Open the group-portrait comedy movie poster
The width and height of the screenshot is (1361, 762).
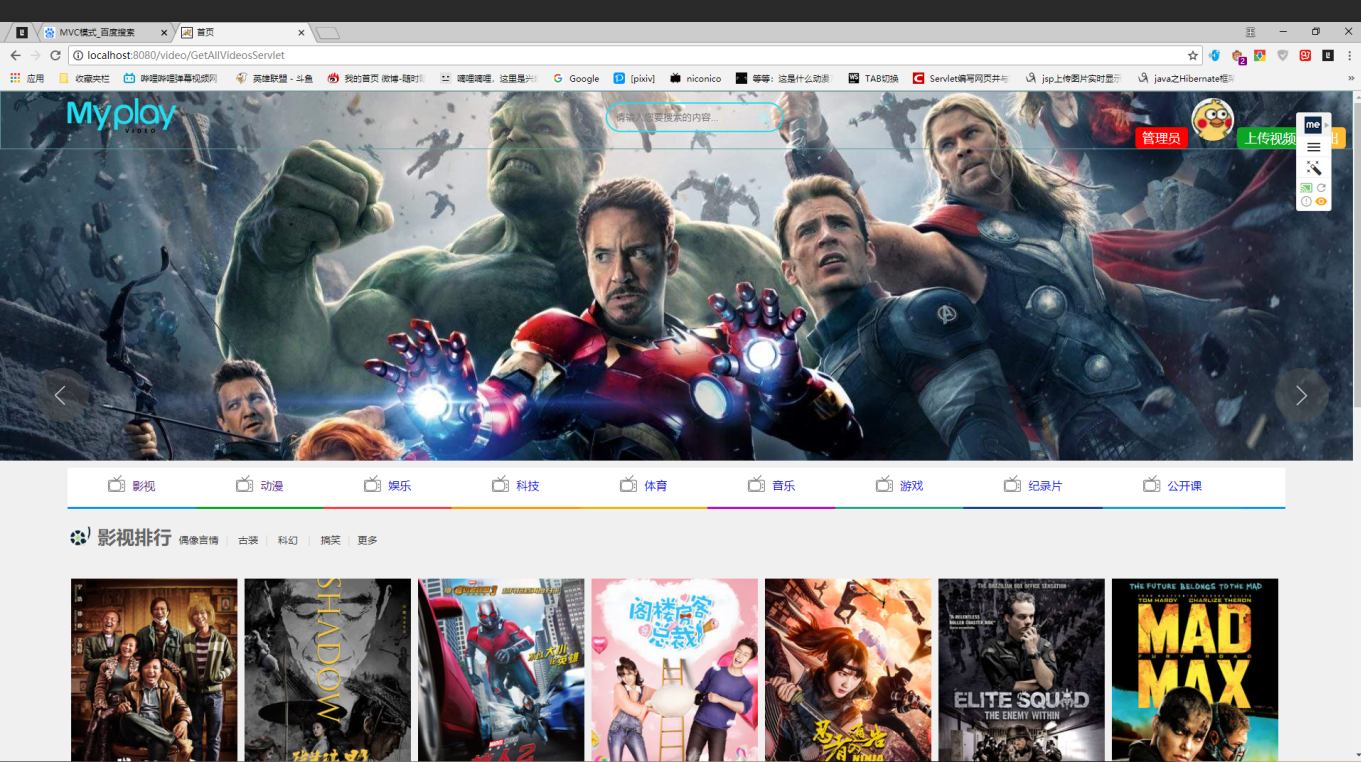coord(154,670)
